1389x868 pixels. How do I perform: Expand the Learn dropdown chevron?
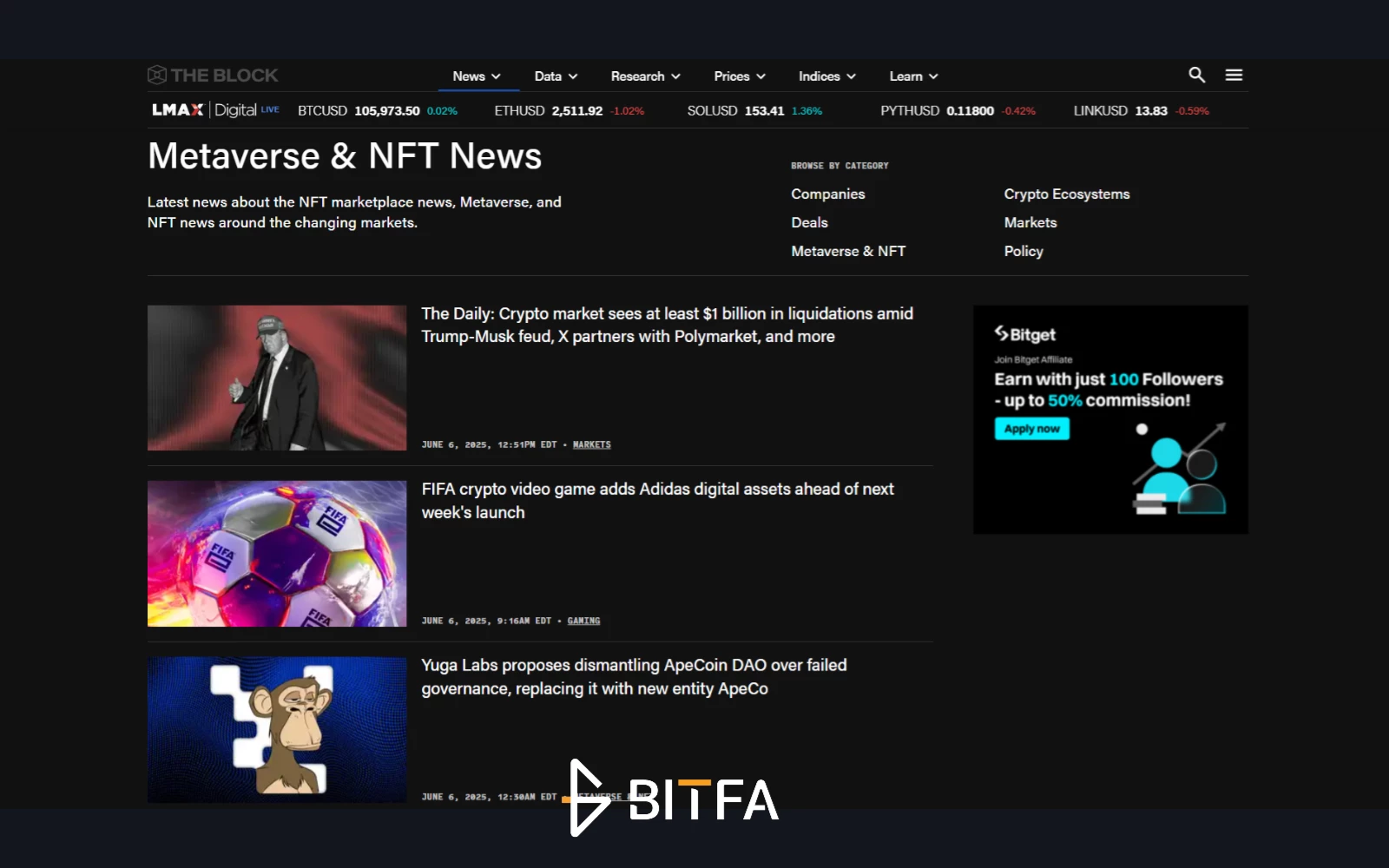pyautogui.click(x=933, y=76)
